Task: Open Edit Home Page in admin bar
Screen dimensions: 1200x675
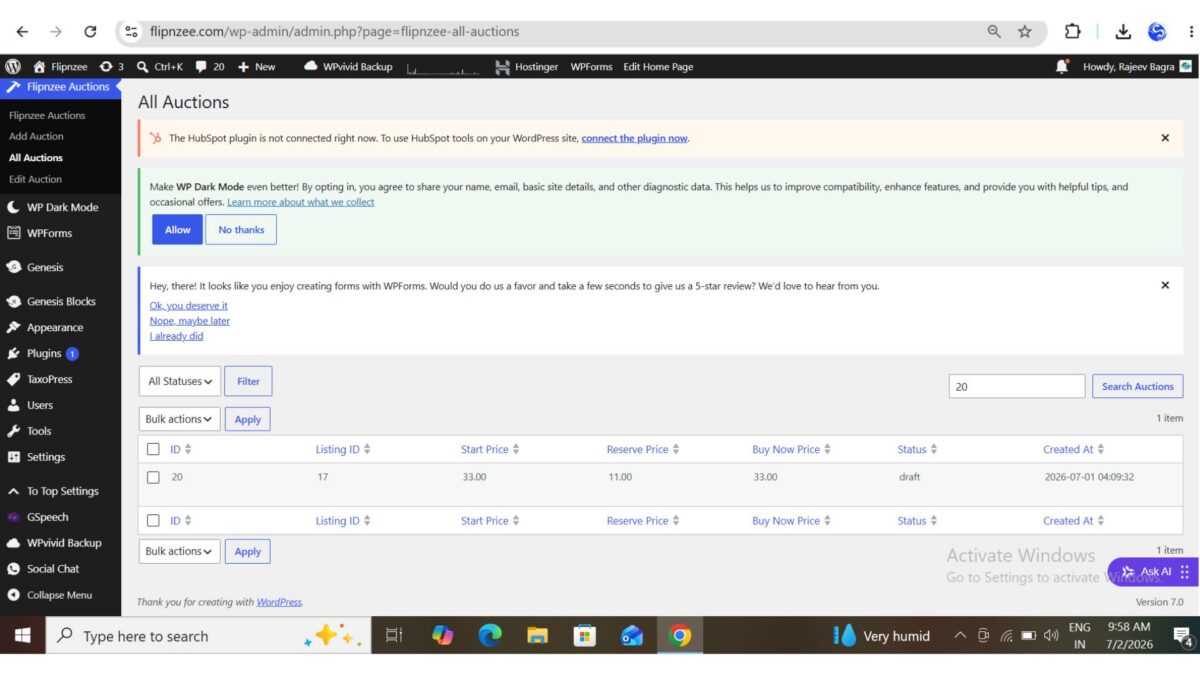Action: (x=658, y=67)
